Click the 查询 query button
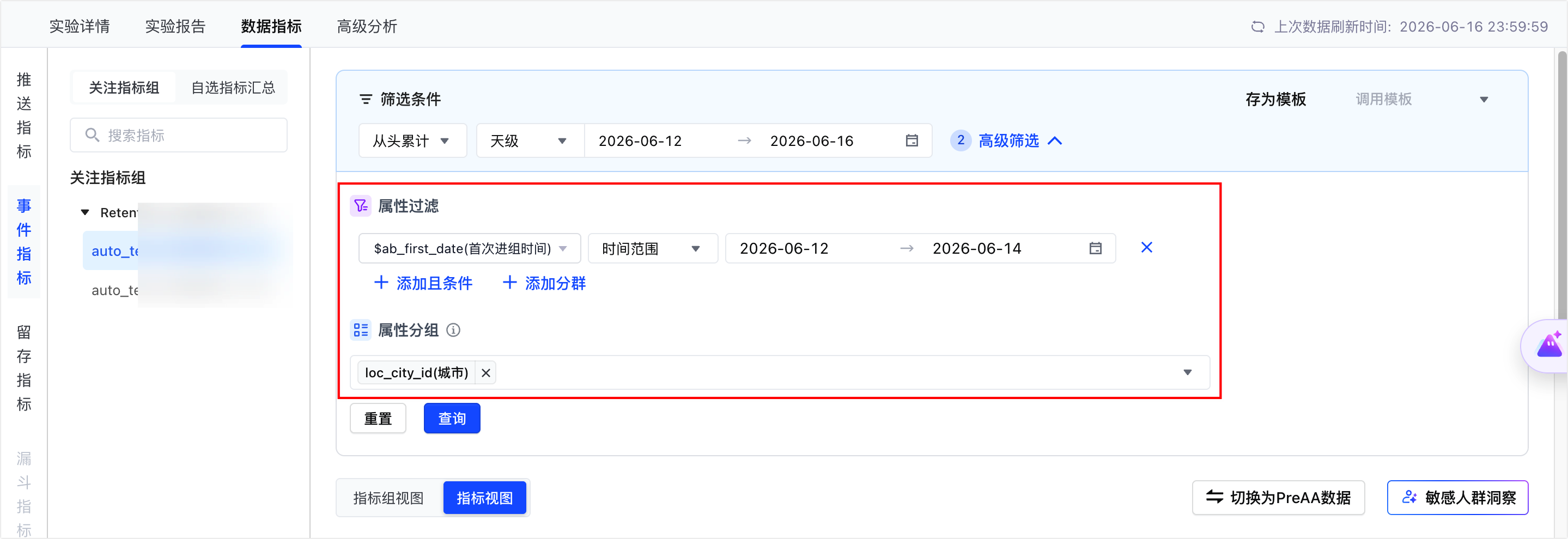The width and height of the screenshot is (1568, 539). coord(452,419)
